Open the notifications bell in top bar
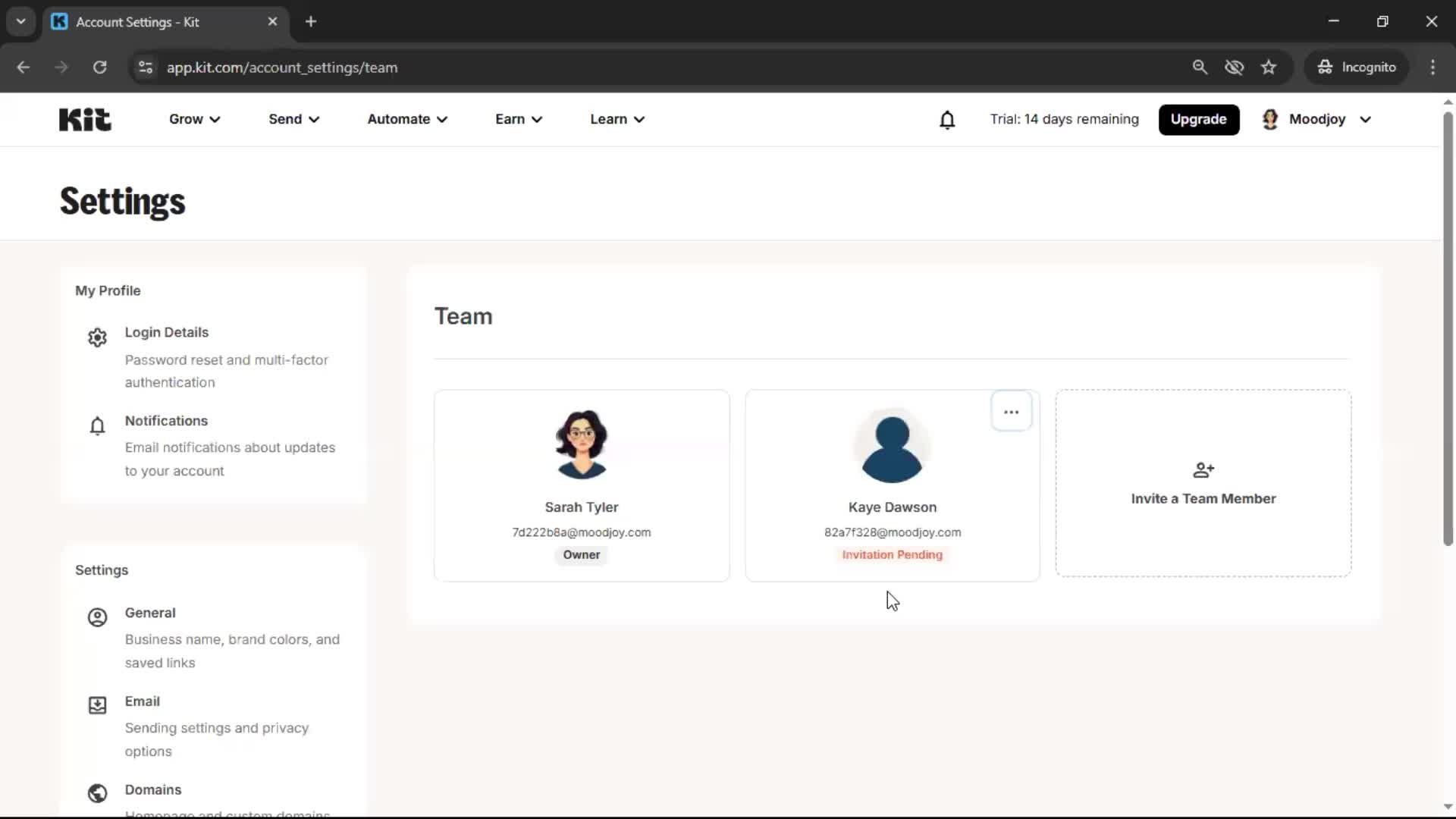The height and width of the screenshot is (819, 1456). tap(946, 120)
